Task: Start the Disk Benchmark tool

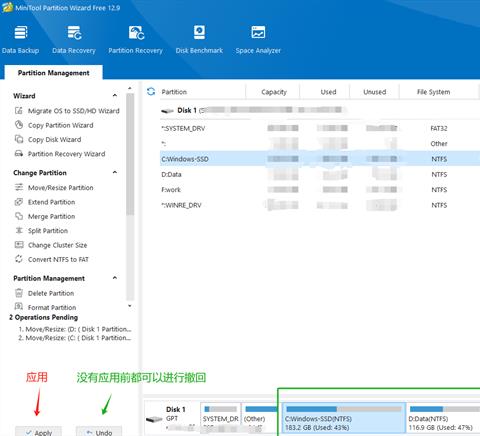Action: click(199, 39)
